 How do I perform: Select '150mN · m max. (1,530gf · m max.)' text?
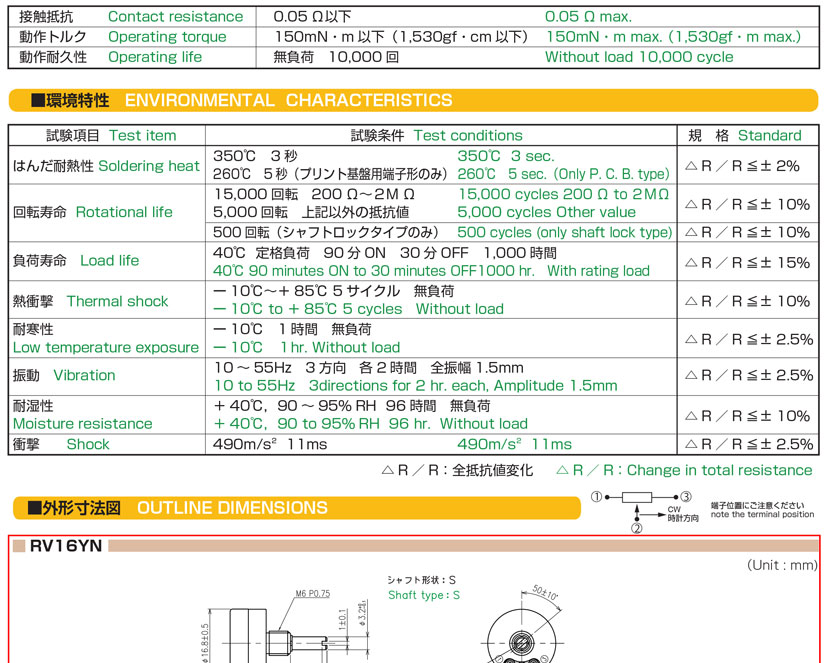click(673, 37)
